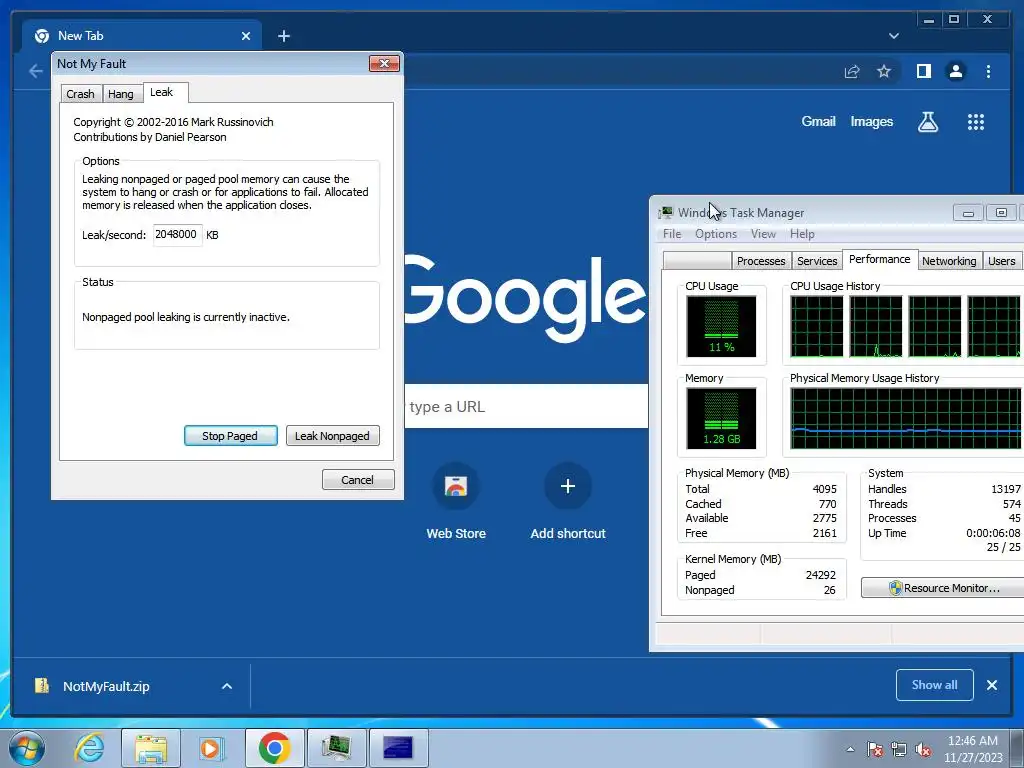This screenshot has height=768, width=1024.
Task: Open Task Manager Help menu
Action: [x=802, y=234]
